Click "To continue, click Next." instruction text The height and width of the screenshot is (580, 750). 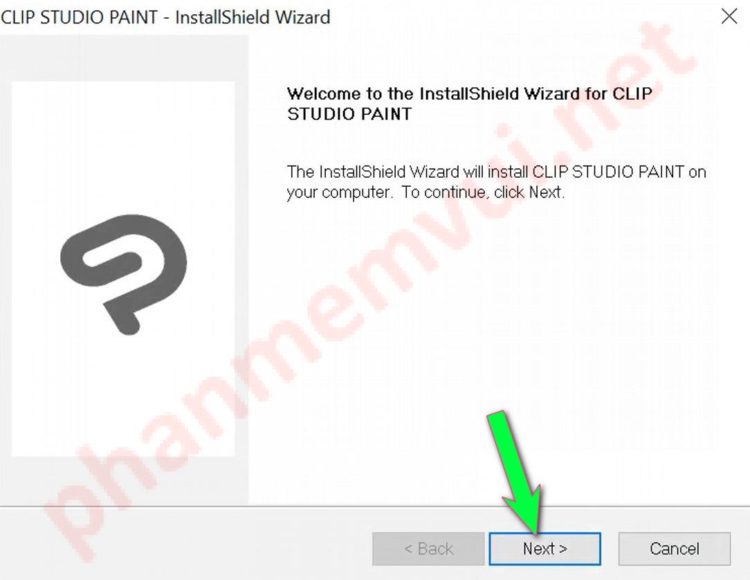pos(483,192)
